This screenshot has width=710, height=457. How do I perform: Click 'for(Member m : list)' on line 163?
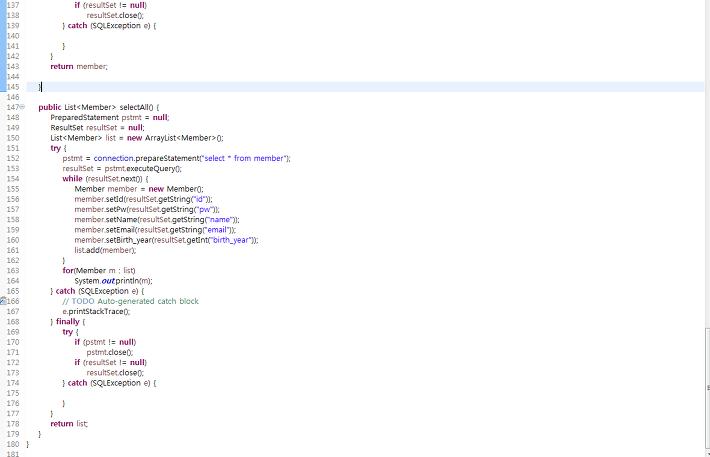(x=99, y=270)
